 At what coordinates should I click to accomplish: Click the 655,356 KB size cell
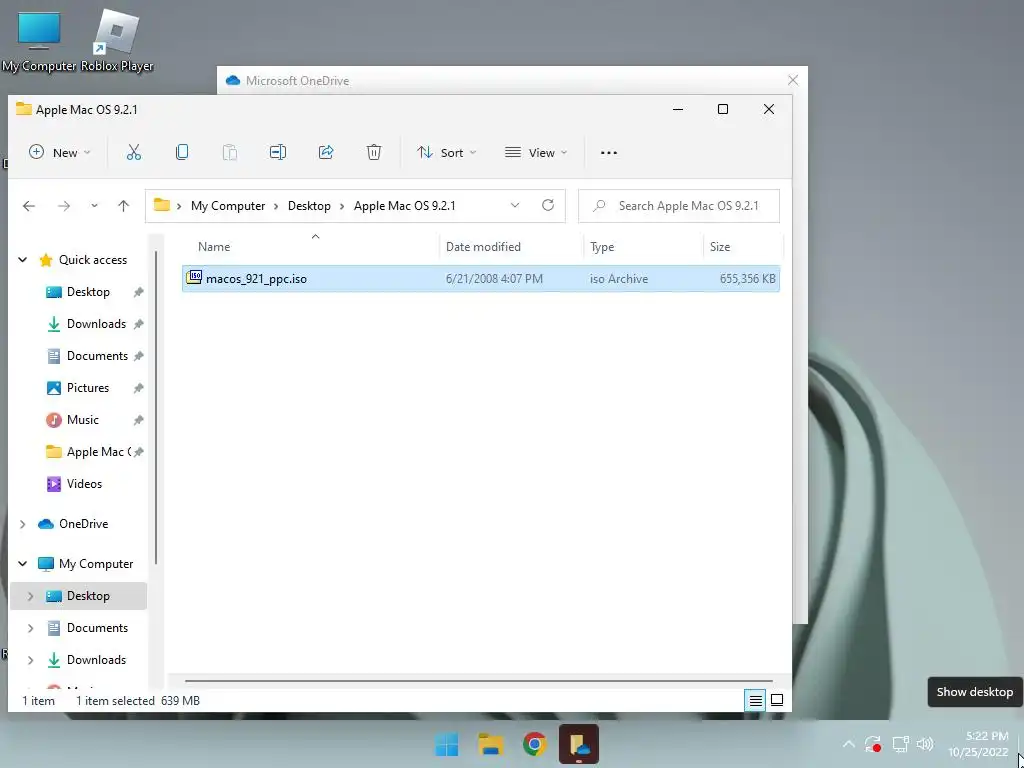click(747, 279)
